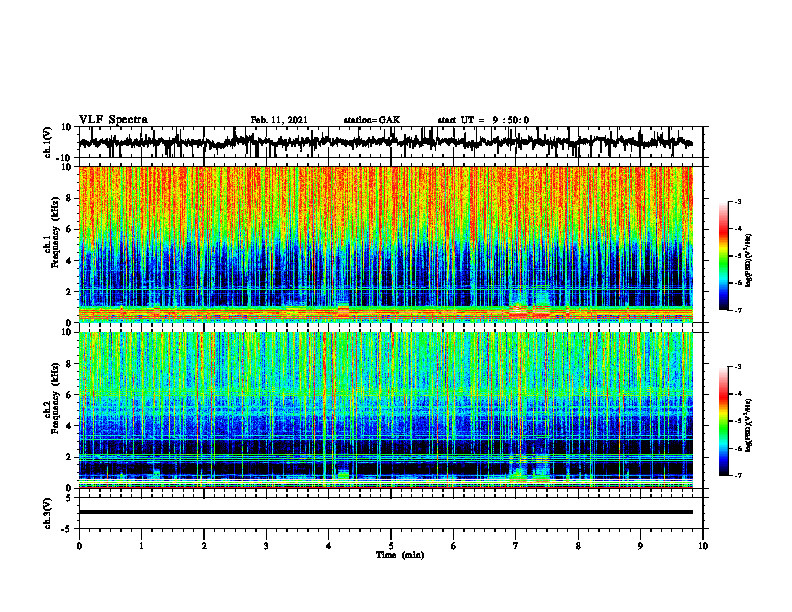Click time axis tick label "7"

pyautogui.click(x=516, y=546)
